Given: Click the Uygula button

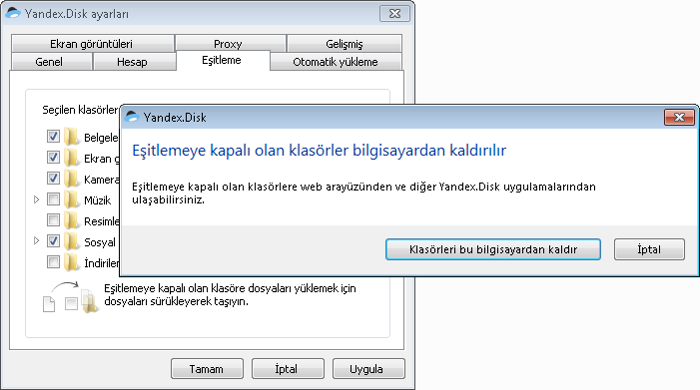Looking at the screenshot, I should coord(368,369).
